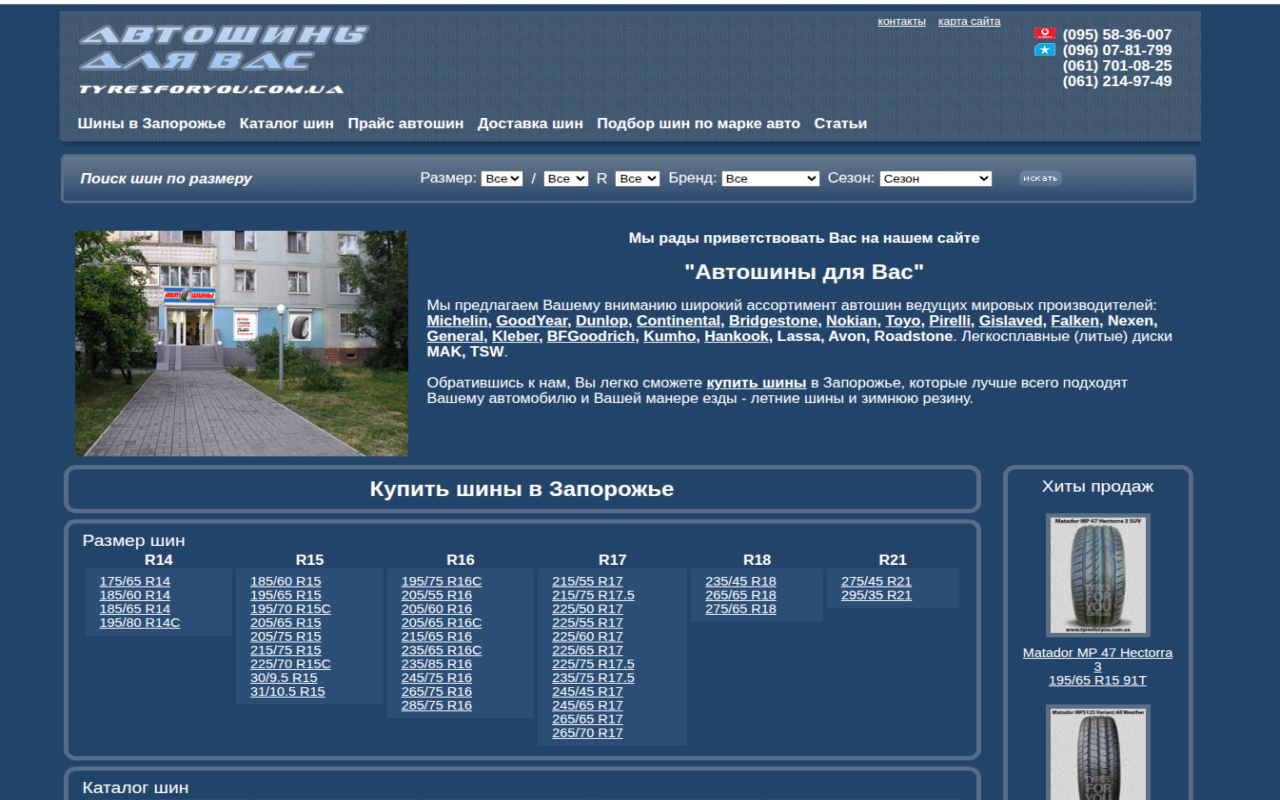Select tire size 185/60 R14
The width and height of the screenshot is (1280, 800).
point(135,595)
